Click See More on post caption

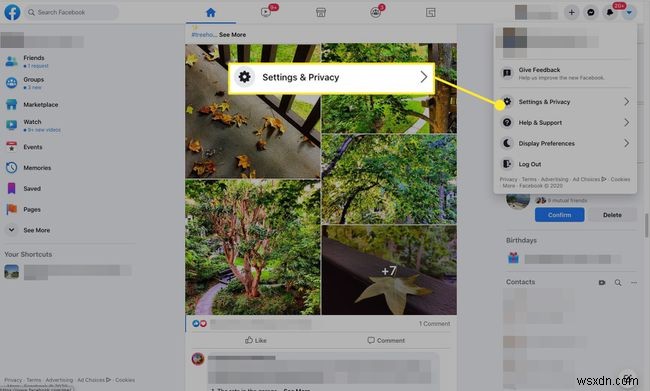pos(233,35)
